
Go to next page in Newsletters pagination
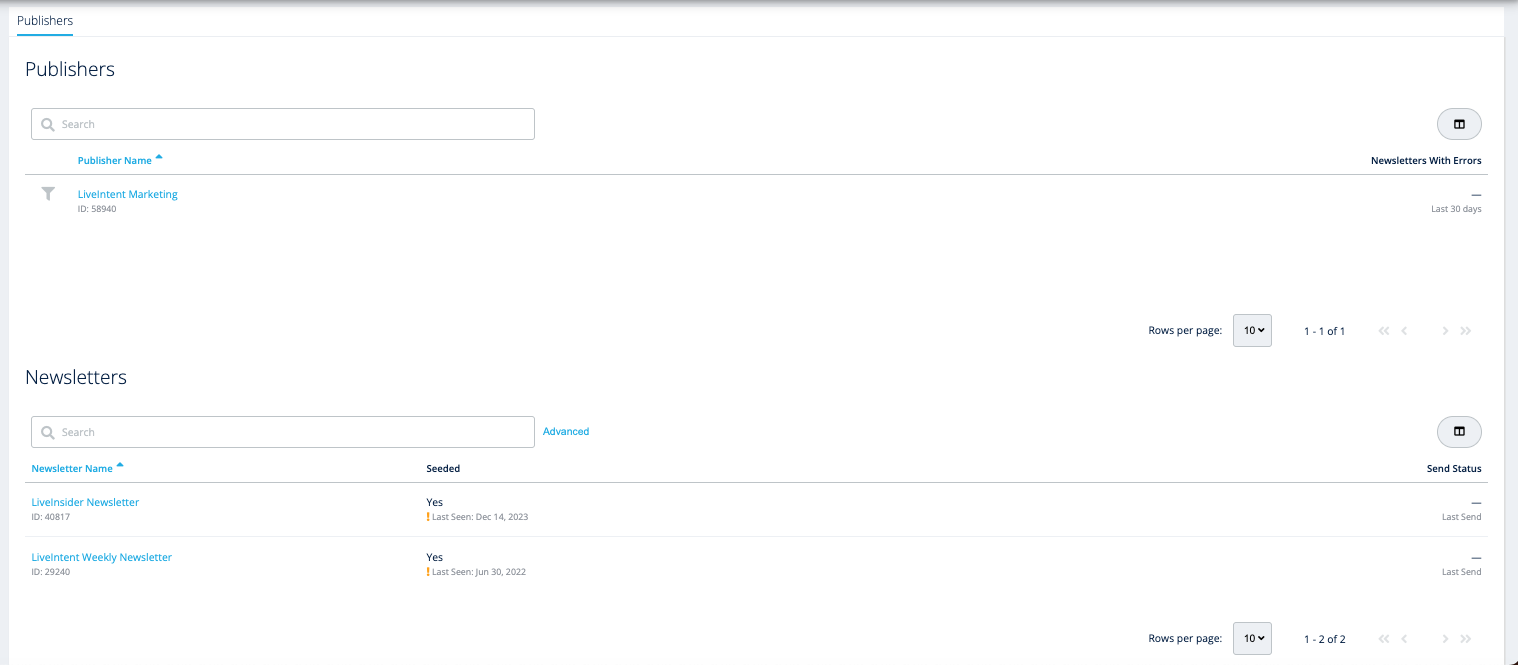pos(1445,639)
